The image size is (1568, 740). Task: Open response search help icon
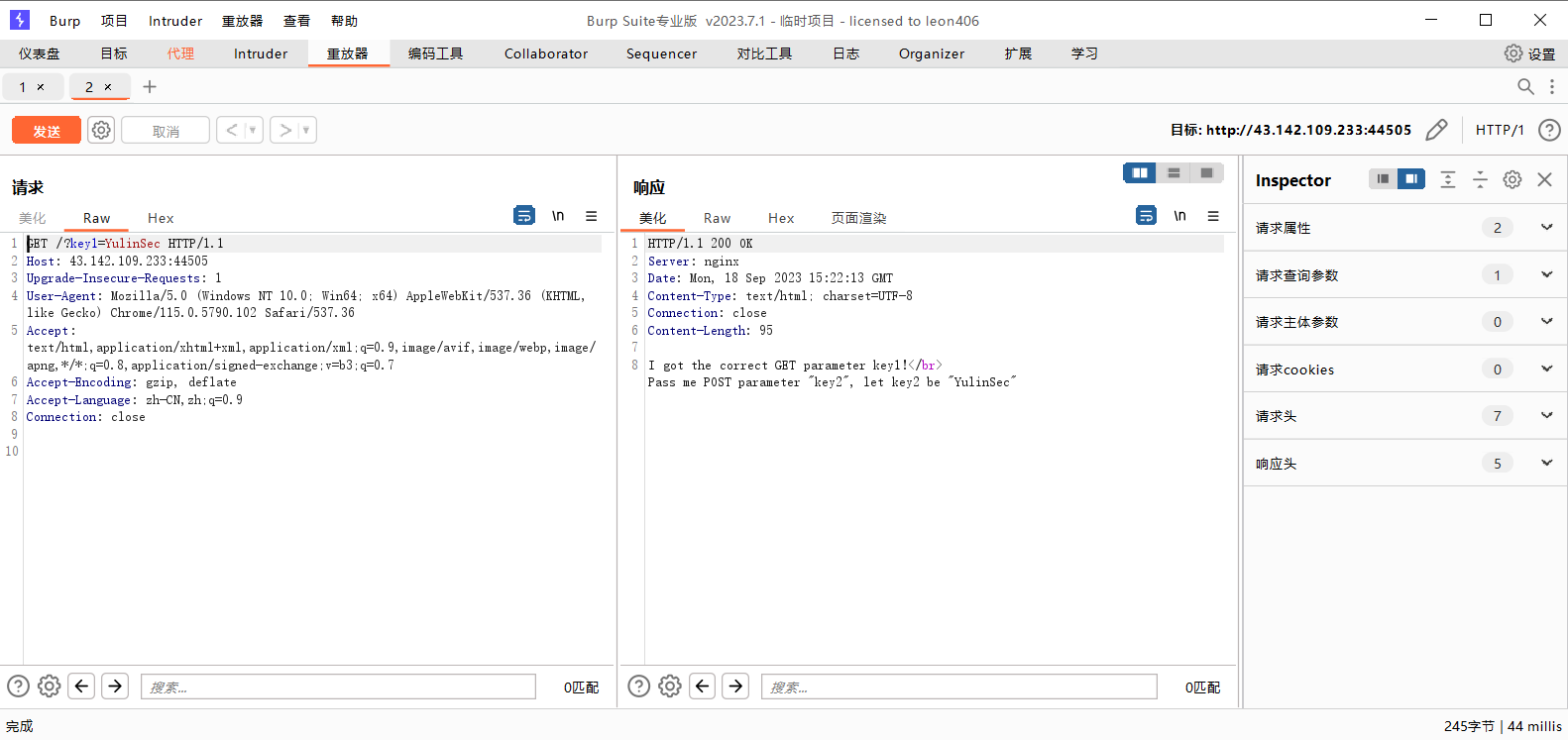pyautogui.click(x=639, y=686)
